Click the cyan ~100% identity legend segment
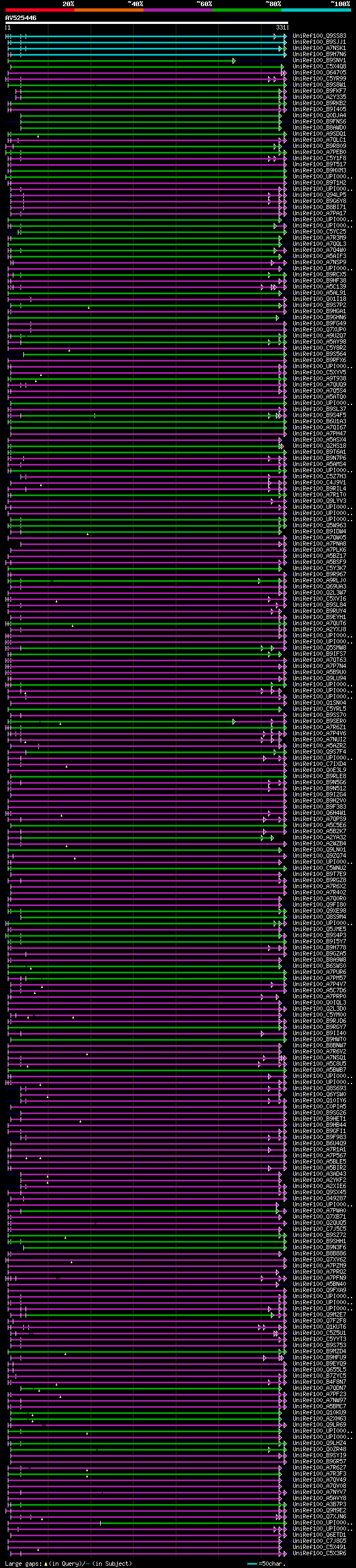 click(316, 10)
